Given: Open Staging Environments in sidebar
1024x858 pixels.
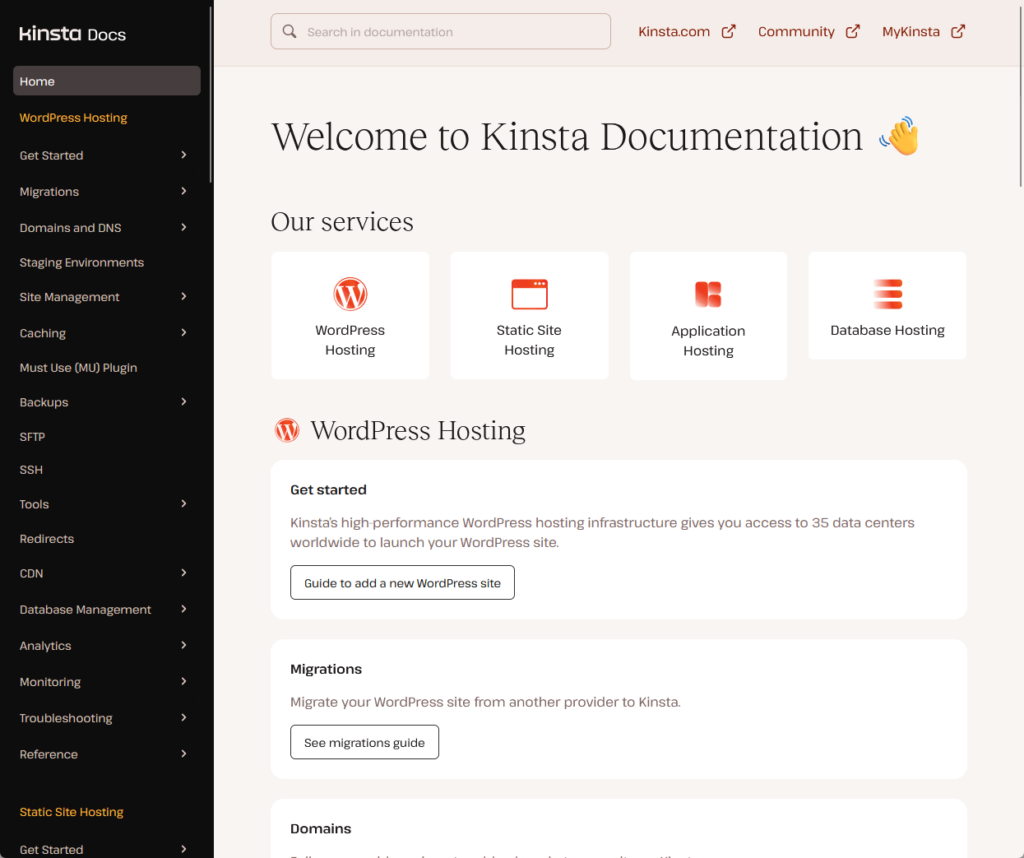Looking at the screenshot, I should tap(82, 262).
